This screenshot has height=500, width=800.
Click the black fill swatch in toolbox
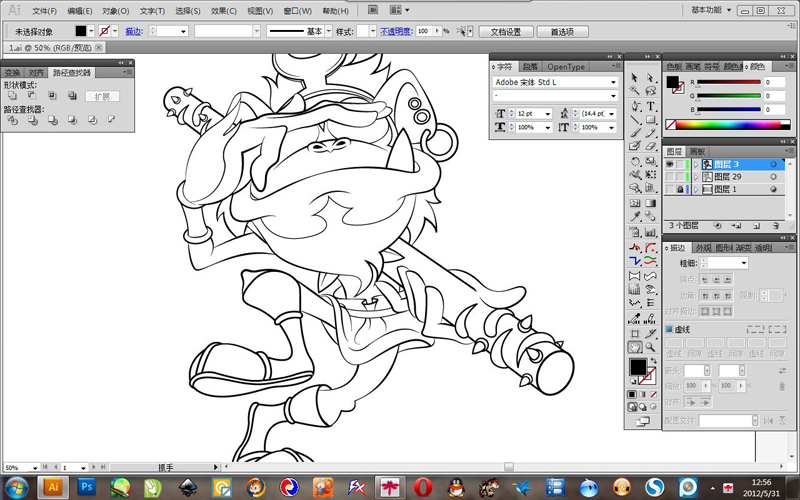pyautogui.click(x=638, y=366)
